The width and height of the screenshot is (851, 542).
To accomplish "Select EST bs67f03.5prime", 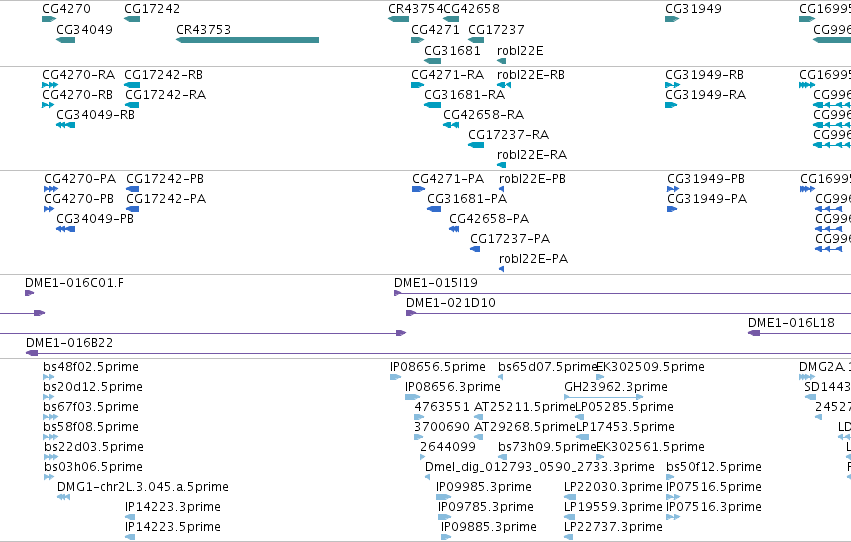I will click(50, 417).
